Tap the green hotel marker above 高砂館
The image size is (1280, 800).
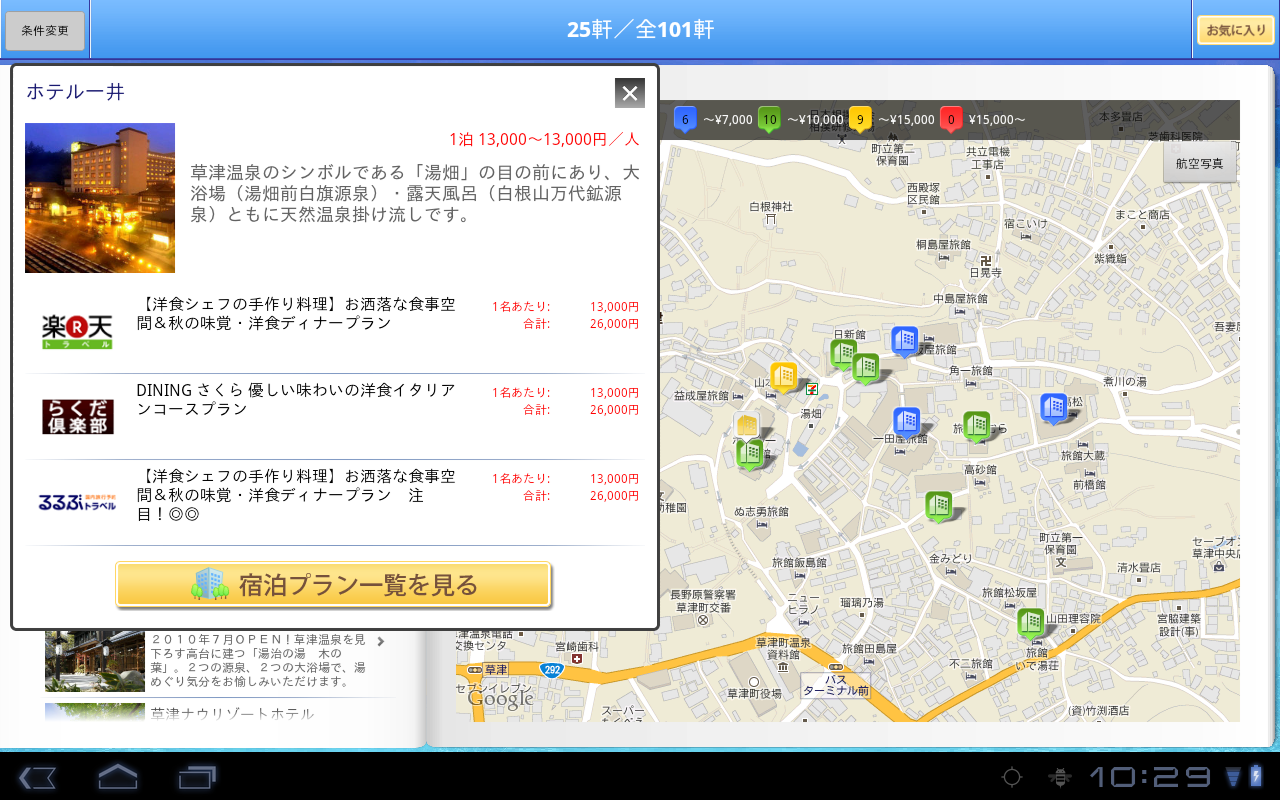(x=976, y=426)
